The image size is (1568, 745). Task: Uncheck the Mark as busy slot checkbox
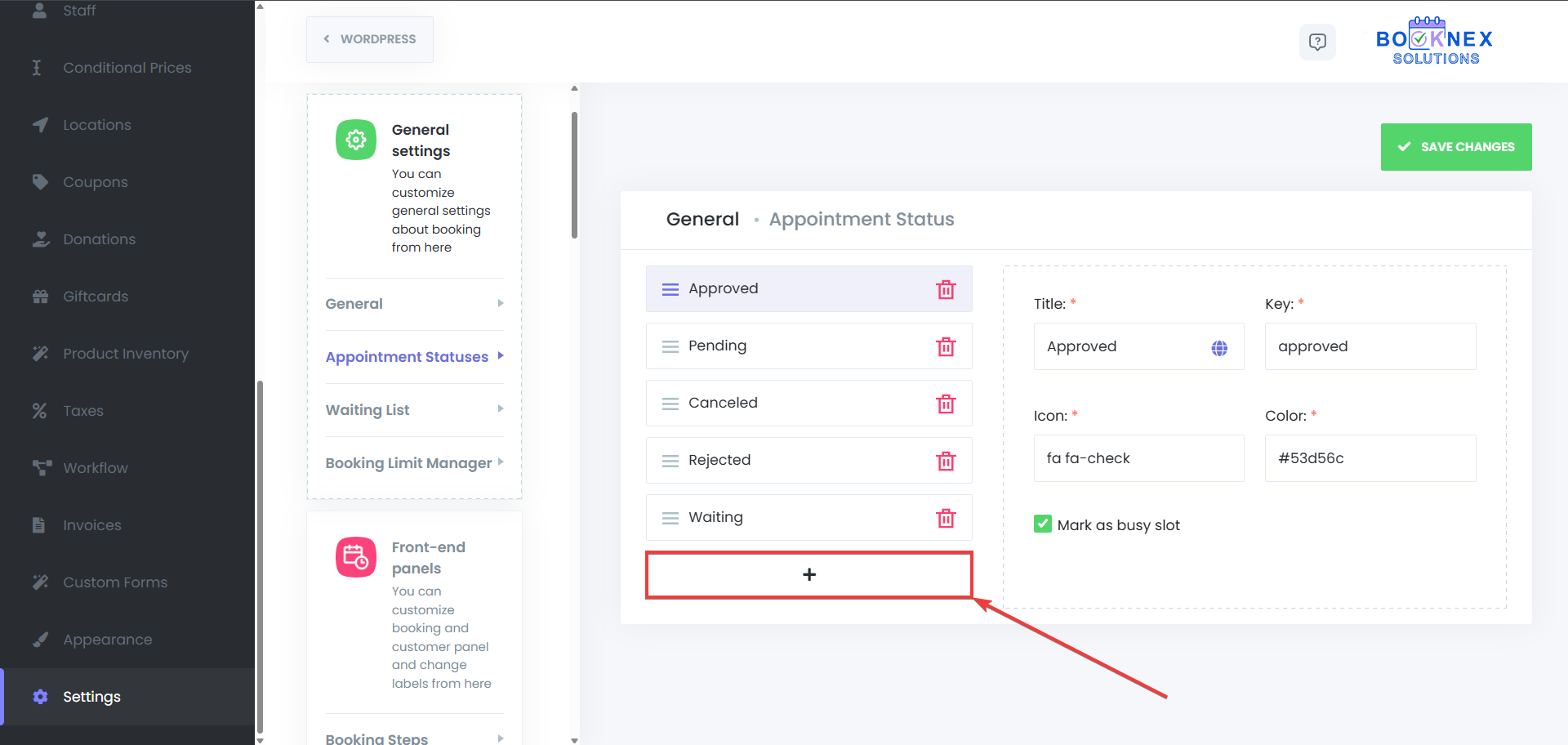pyautogui.click(x=1043, y=524)
